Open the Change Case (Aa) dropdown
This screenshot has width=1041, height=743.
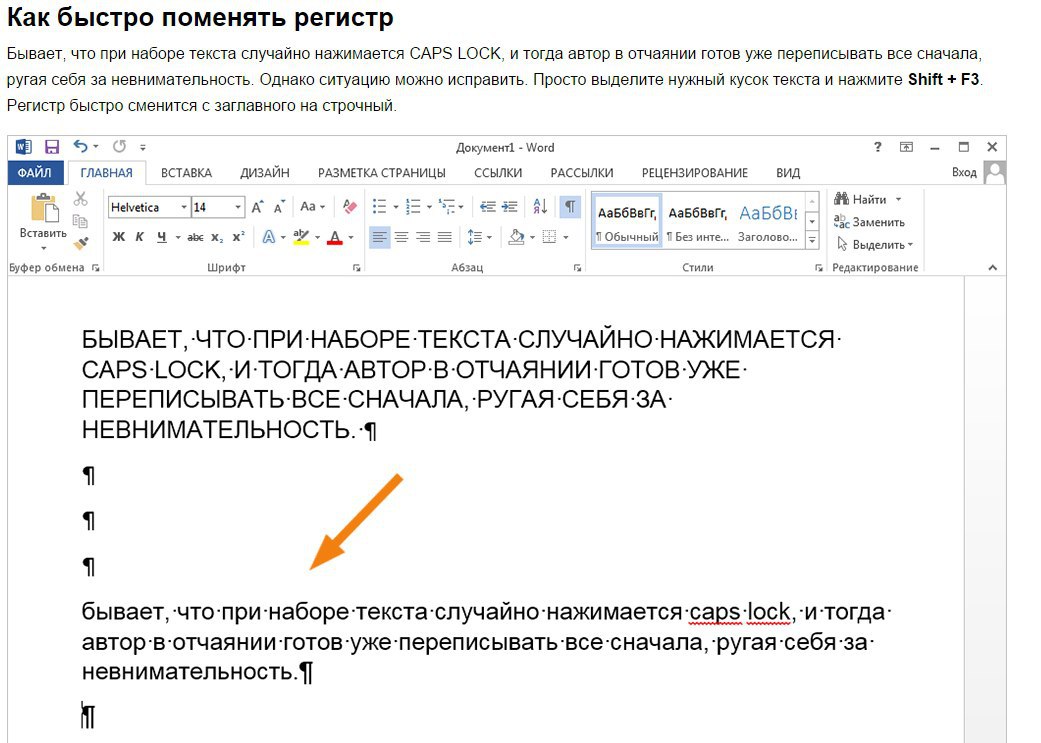point(313,206)
